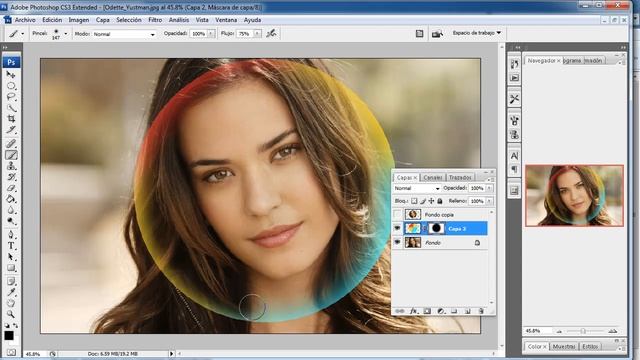Select the Elliptical Marquee tool
This screenshot has height=360, width=640.
(11, 86)
